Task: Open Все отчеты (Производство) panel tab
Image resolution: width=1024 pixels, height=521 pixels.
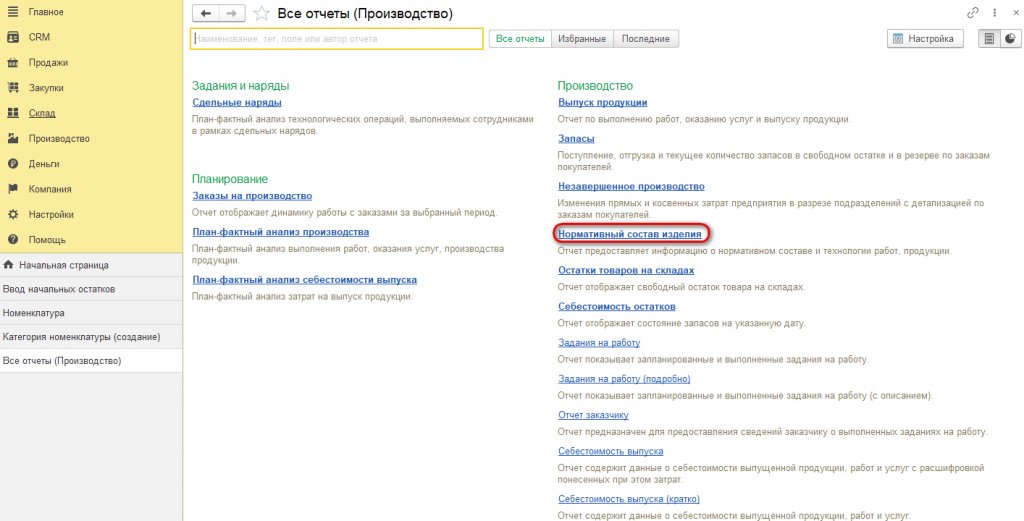Action: click(91, 360)
